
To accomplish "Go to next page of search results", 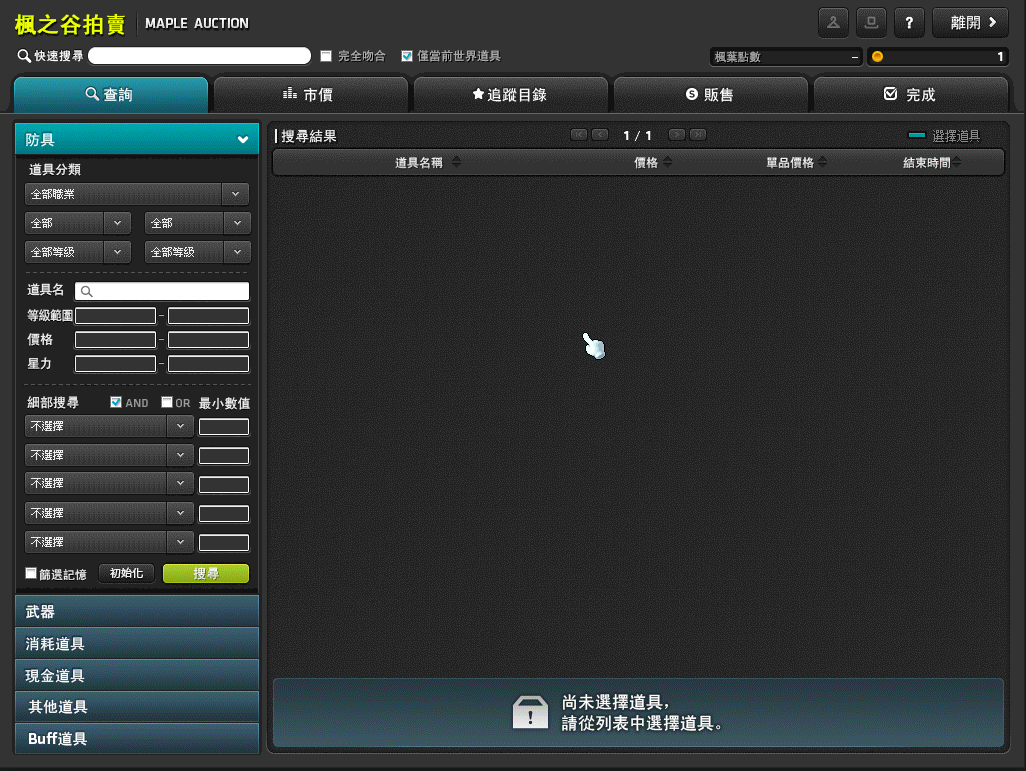I will click(677, 135).
